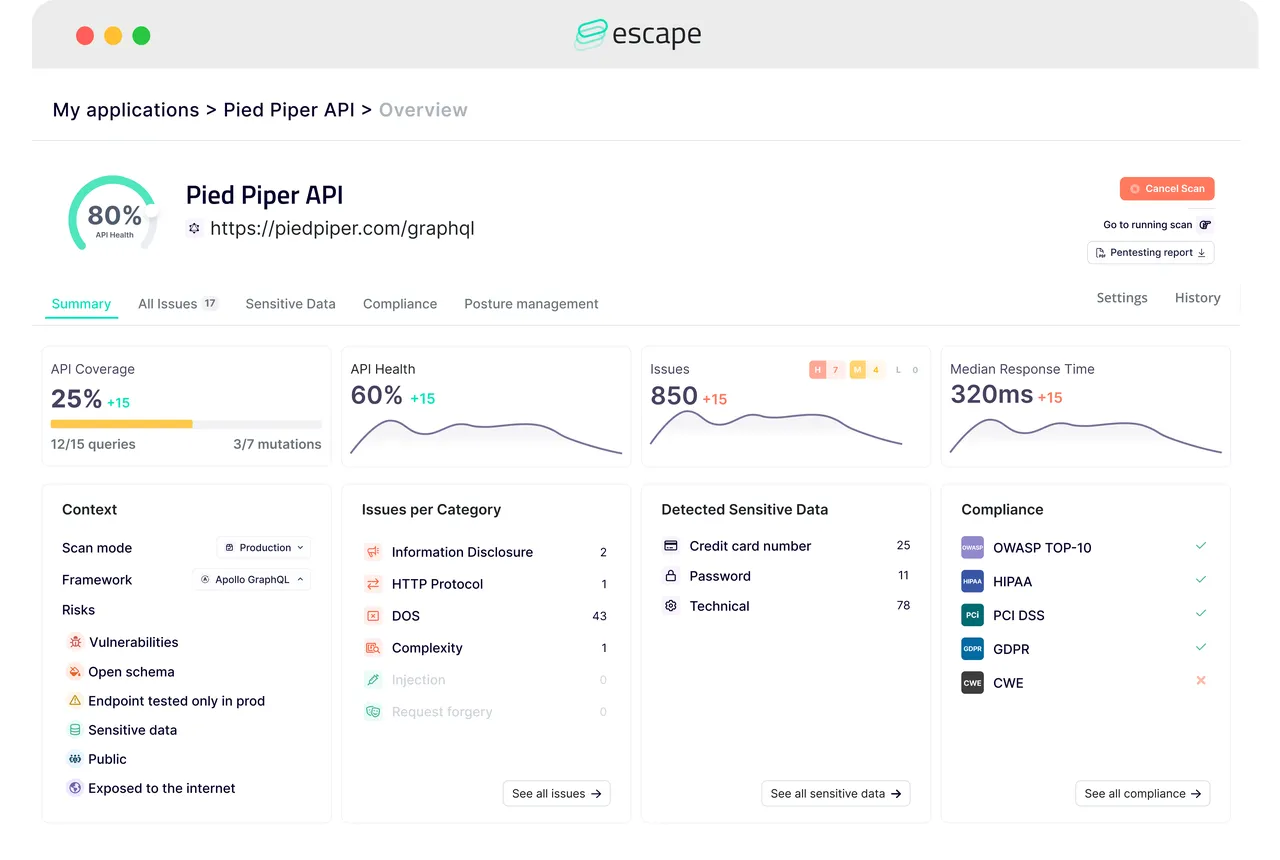The image size is (1280, 860).
Task: Click the API Health trend chart
Action: pyautogui.click(x=486, y=436)
